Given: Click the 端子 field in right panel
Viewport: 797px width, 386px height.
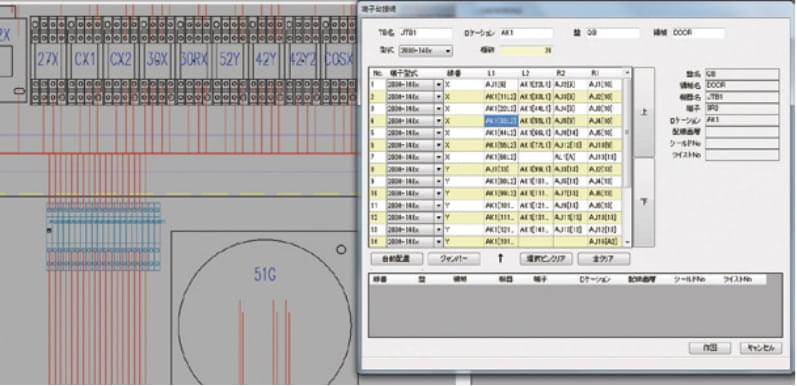Looking at the screenshot, I should pos(742,109).
